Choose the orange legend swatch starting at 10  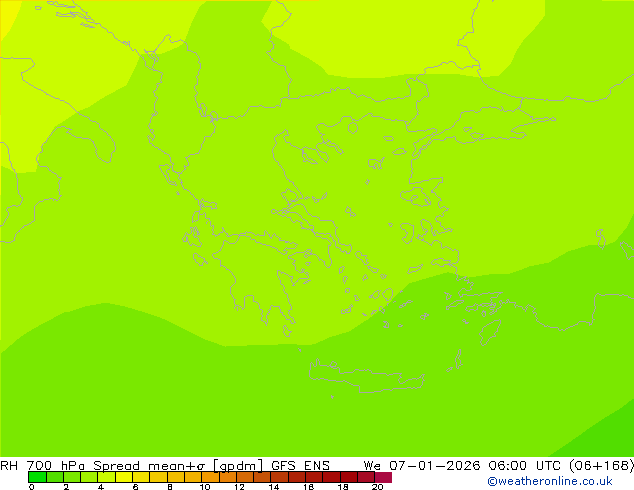(x=211, y=477)
